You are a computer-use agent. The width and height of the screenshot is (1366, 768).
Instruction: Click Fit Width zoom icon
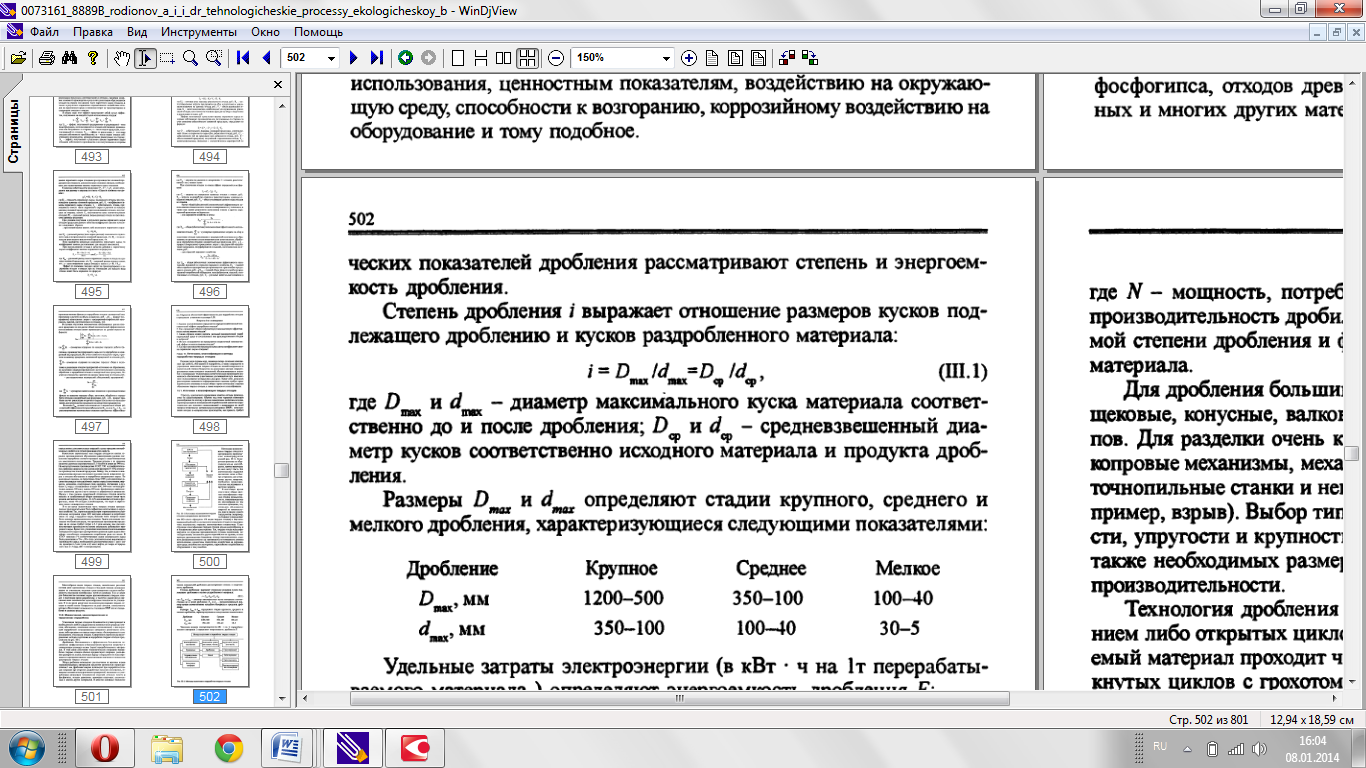tap(758, 58)
